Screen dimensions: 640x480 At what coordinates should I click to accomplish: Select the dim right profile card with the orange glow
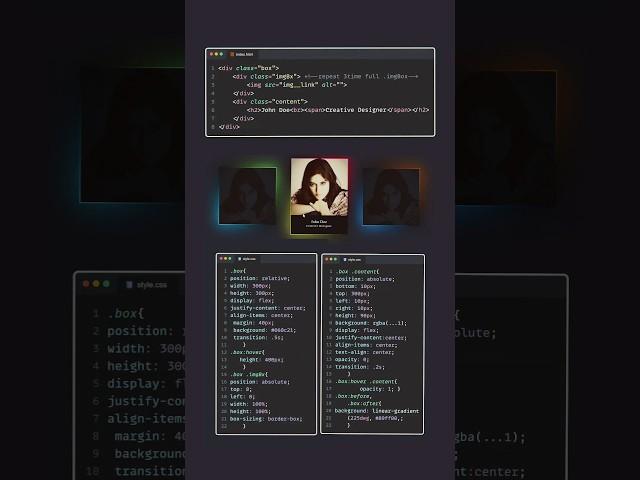click(391, 197)
